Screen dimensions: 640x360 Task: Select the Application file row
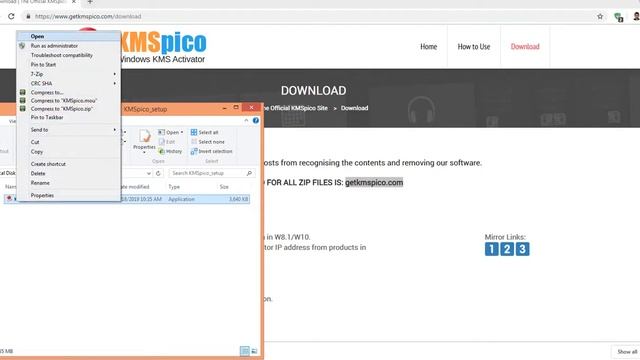pos(127,199)
